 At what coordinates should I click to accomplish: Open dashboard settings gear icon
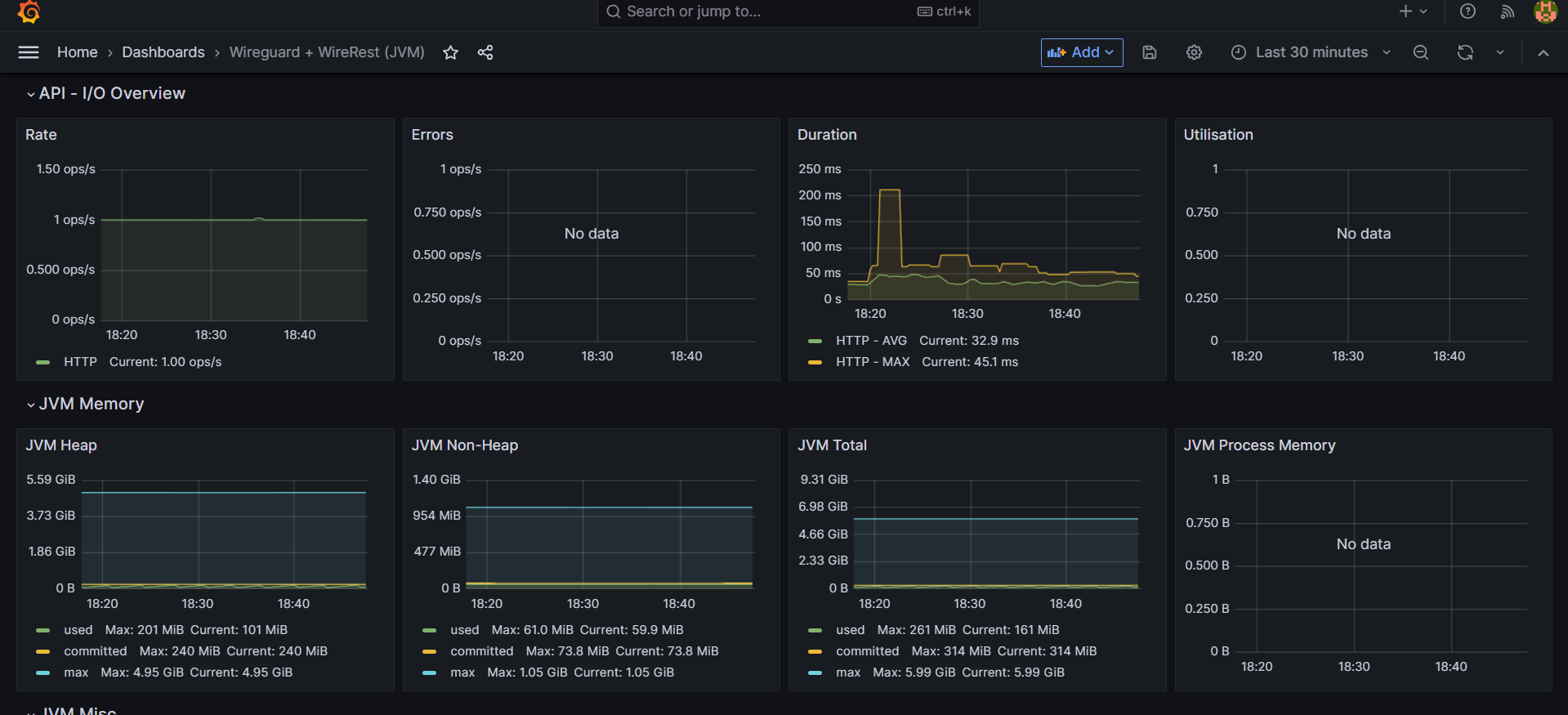tap(1194, 52)
